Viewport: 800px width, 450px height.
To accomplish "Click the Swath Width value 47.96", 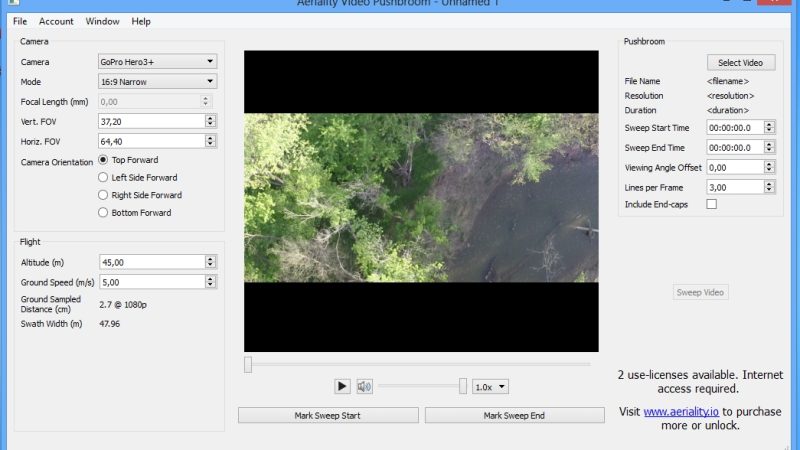I will (x=110, y=323).
